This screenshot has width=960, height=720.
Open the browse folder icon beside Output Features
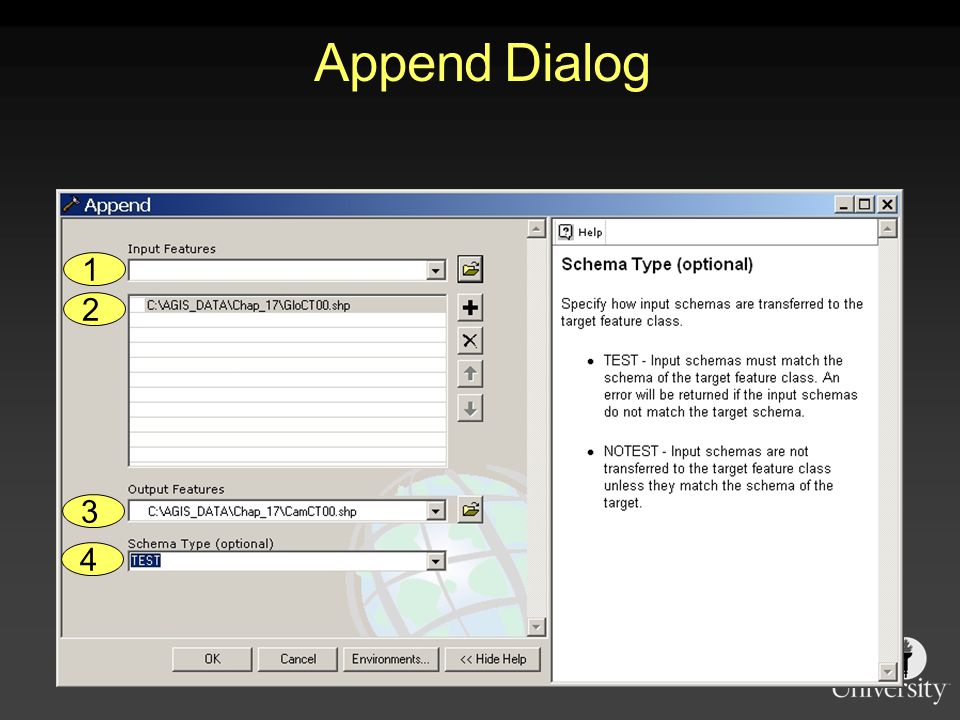pyautogui.click(x=470, y=509)
